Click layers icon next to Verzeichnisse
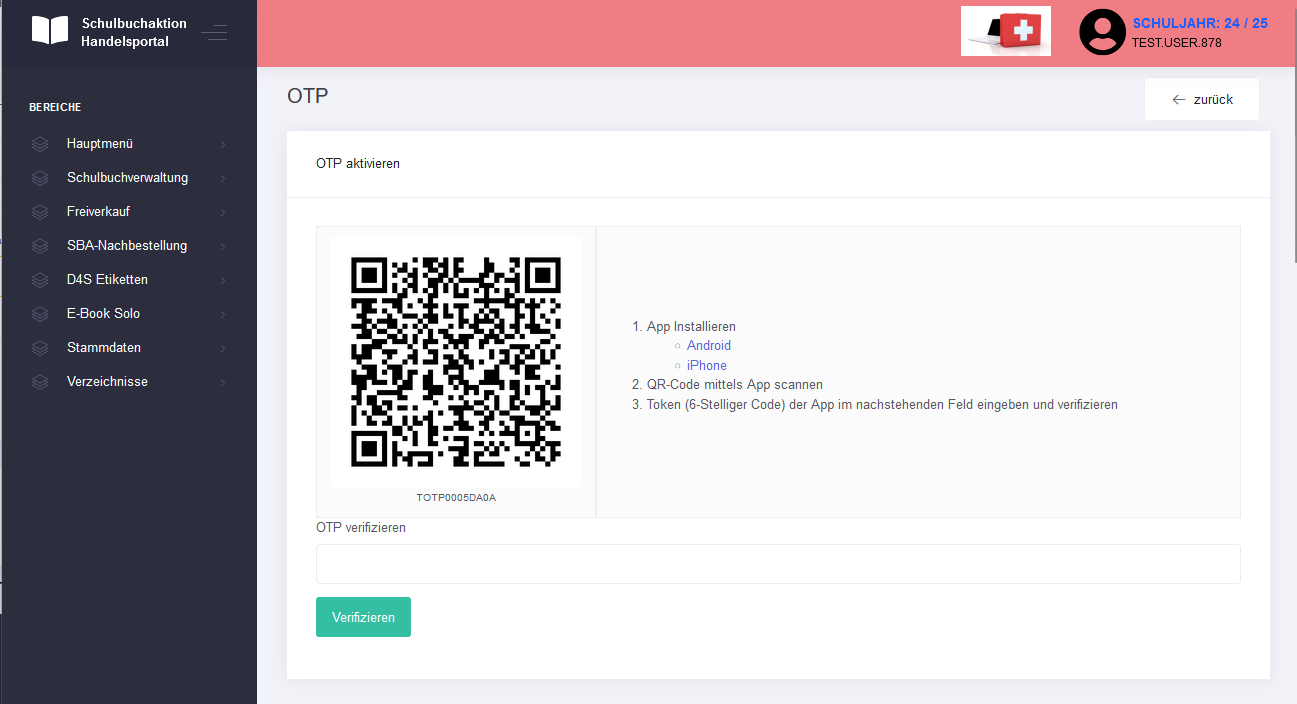 [40, 382]
